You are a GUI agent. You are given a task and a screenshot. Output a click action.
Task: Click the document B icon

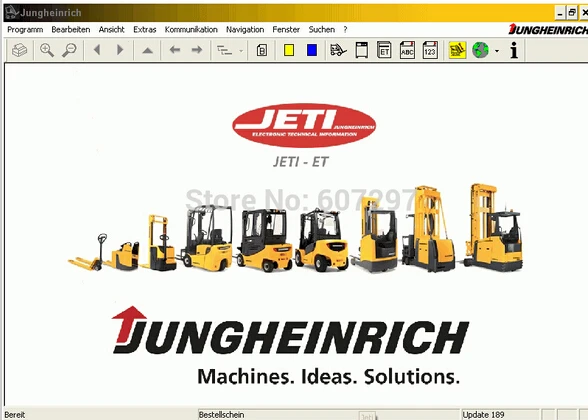[262, 50]
